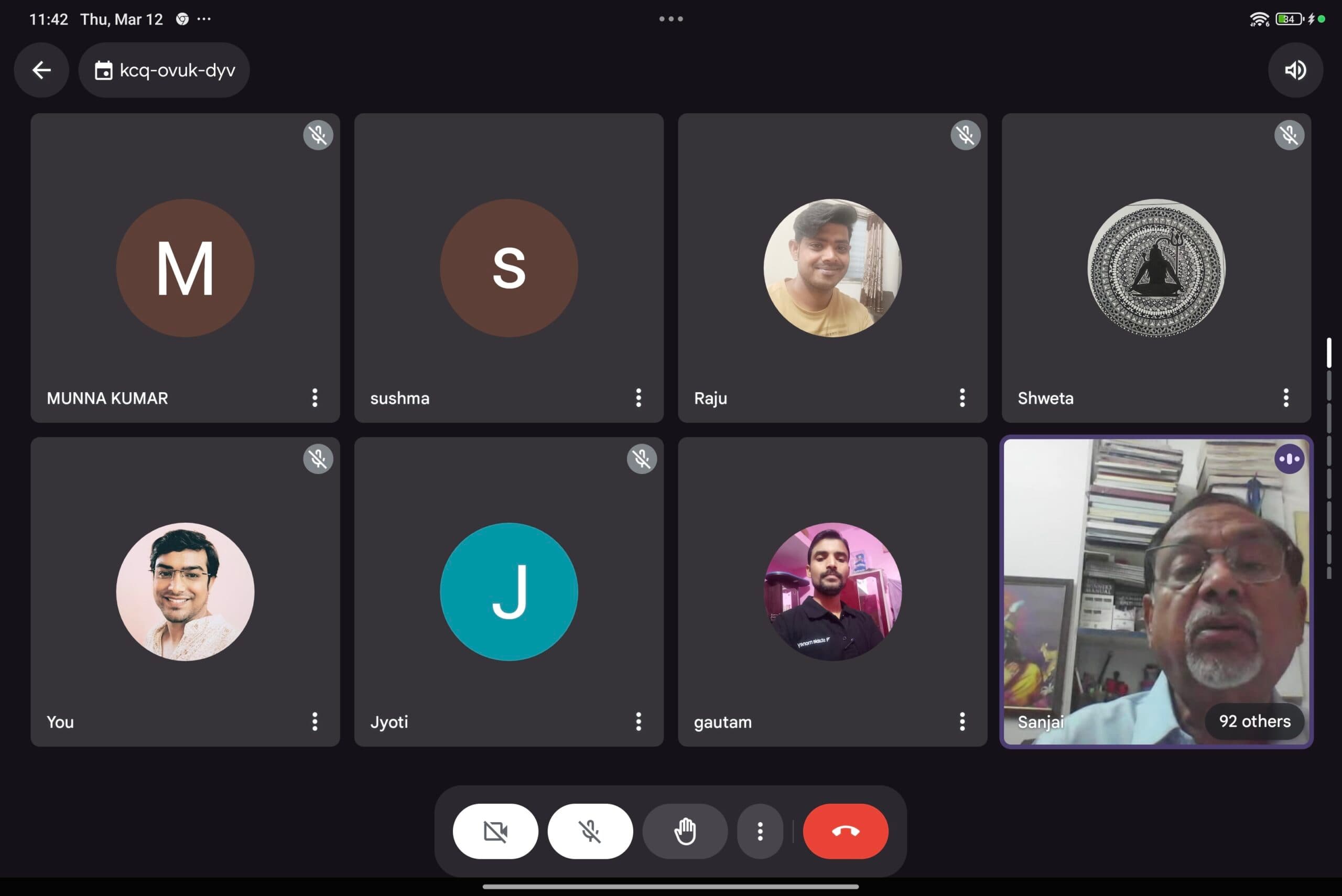This screenshot has height=896, width=1342.
Task: Click Sanjai's speaking audio indicator
Action: (x=1289, y=459)
